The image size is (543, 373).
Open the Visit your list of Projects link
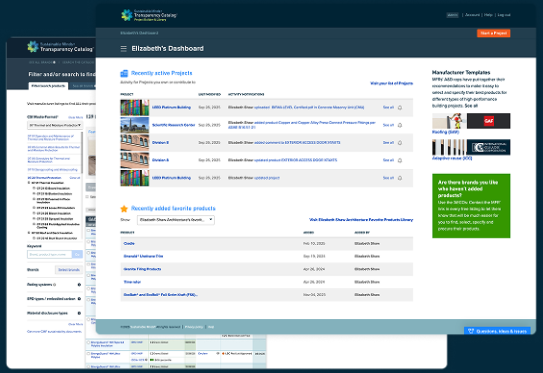click(391, 83)
